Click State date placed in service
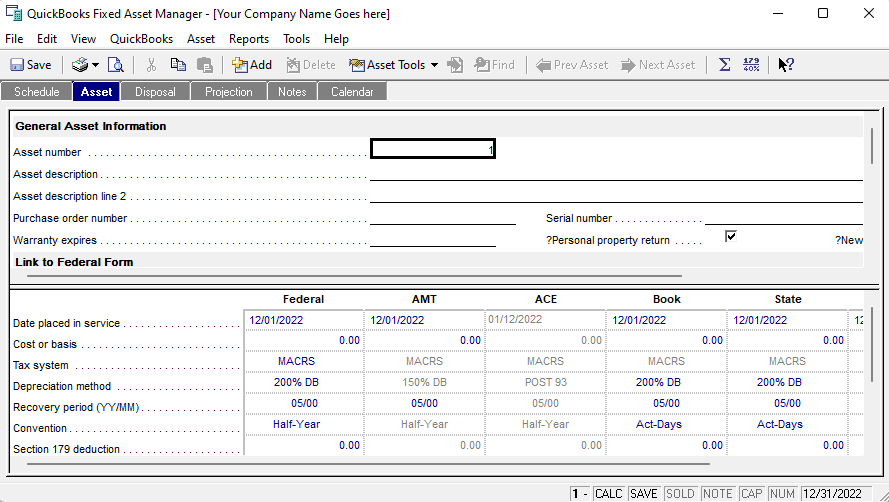 [x=788, y=320]
